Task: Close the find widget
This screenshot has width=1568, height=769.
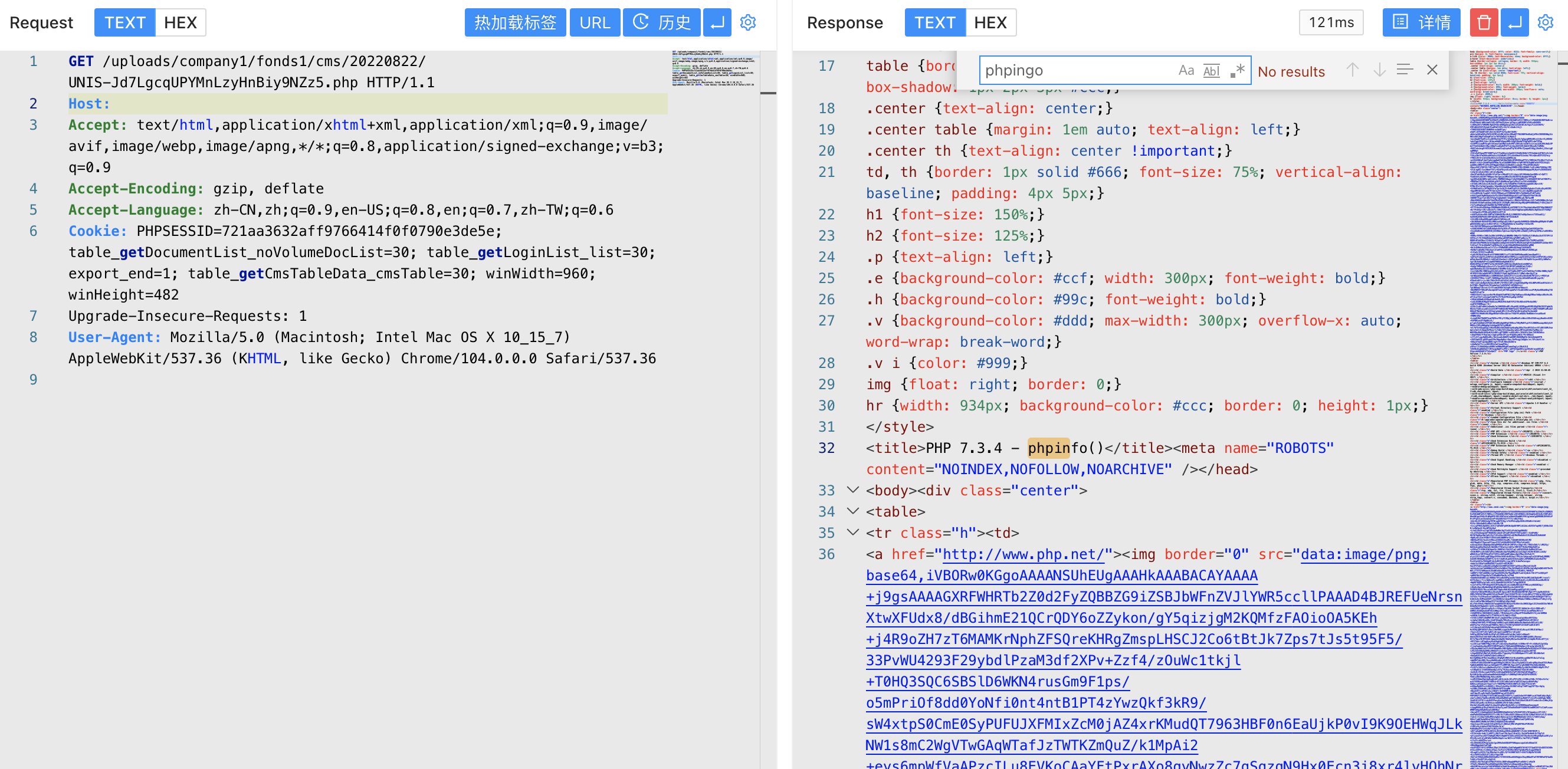Action: (1432, 70)
